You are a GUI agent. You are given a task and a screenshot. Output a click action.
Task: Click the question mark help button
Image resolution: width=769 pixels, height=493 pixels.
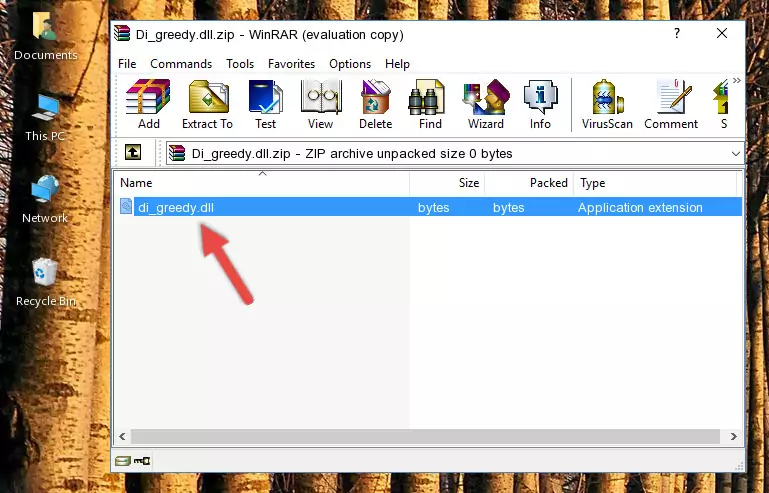pyautogui.click(x=677, y=33)
